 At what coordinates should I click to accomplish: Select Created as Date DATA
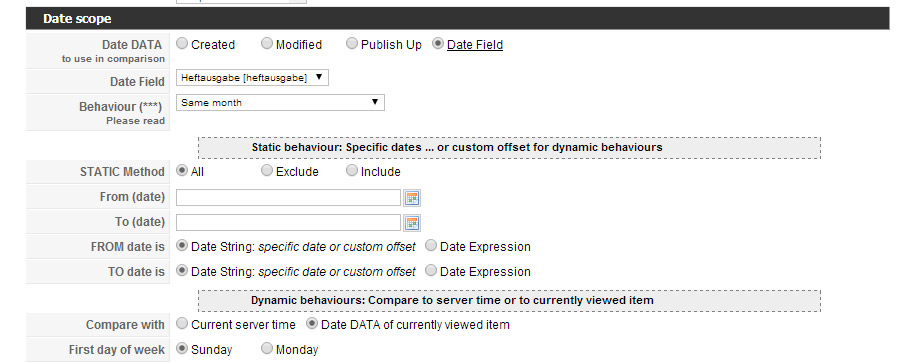pos(182,44)
